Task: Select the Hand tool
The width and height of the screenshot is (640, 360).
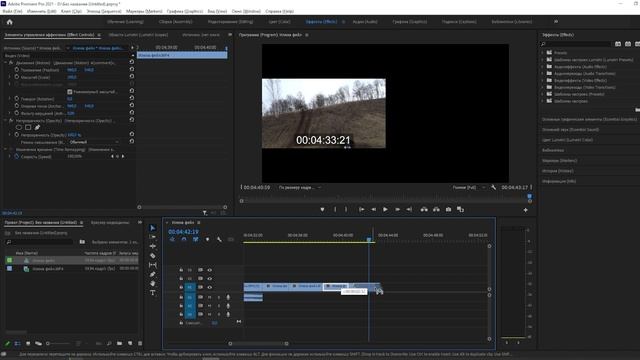Action: [x=153, y=283]
